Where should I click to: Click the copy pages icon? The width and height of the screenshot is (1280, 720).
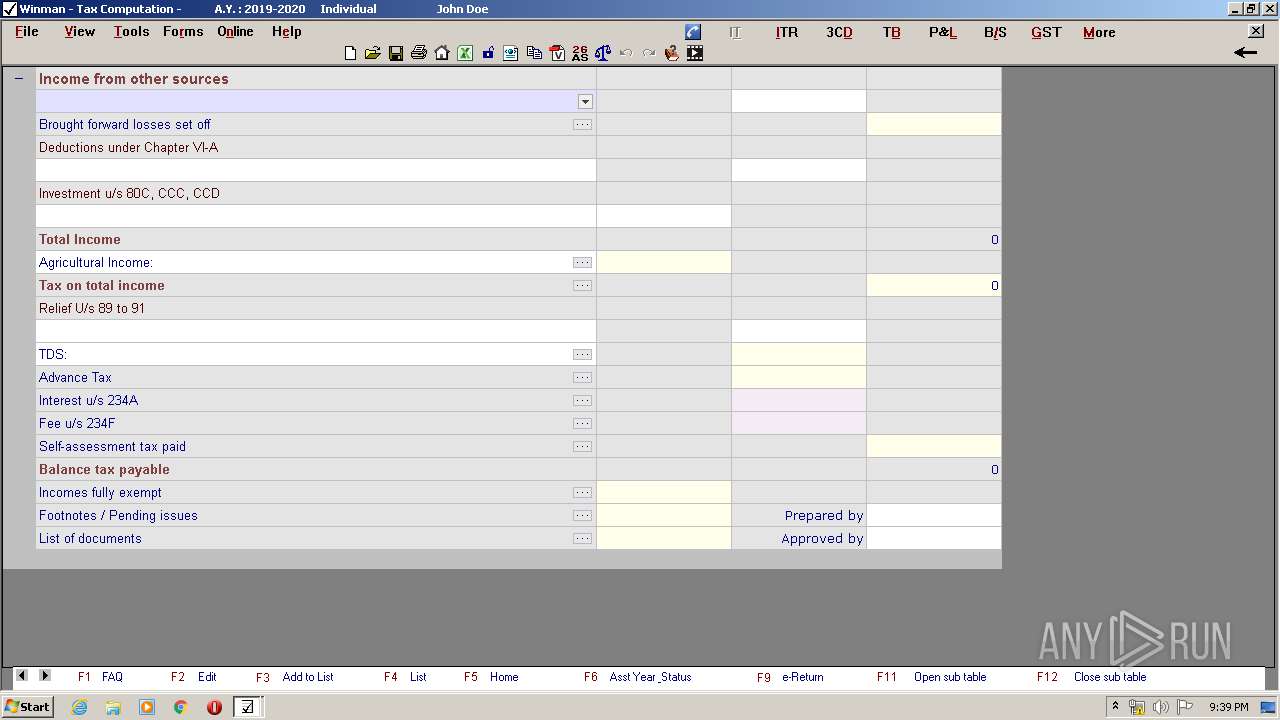point(534,53)
